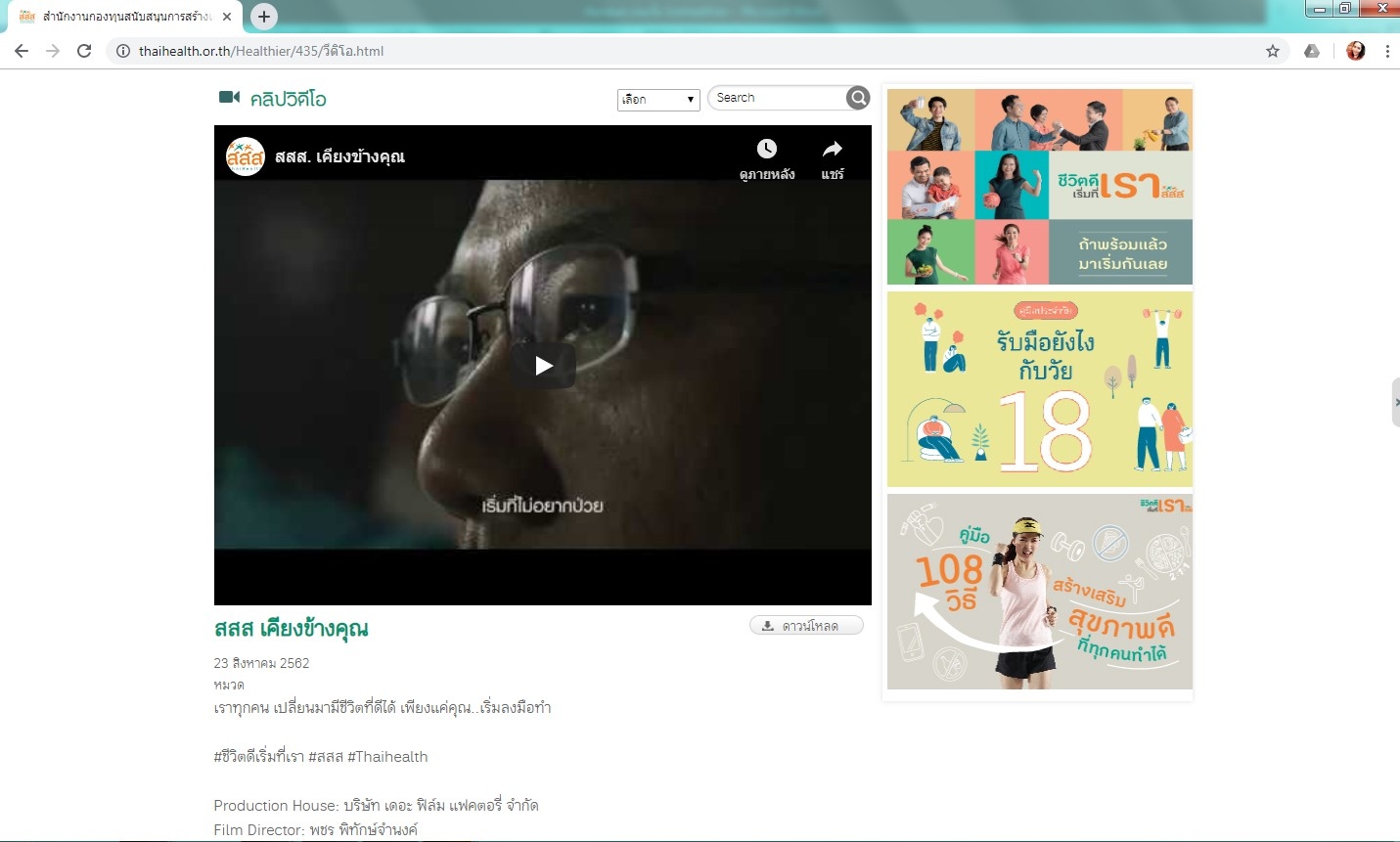Click the คลิปวิดีโอ section heading
Viewport: 1400px width, 842px height.
(x=288, y=99)
